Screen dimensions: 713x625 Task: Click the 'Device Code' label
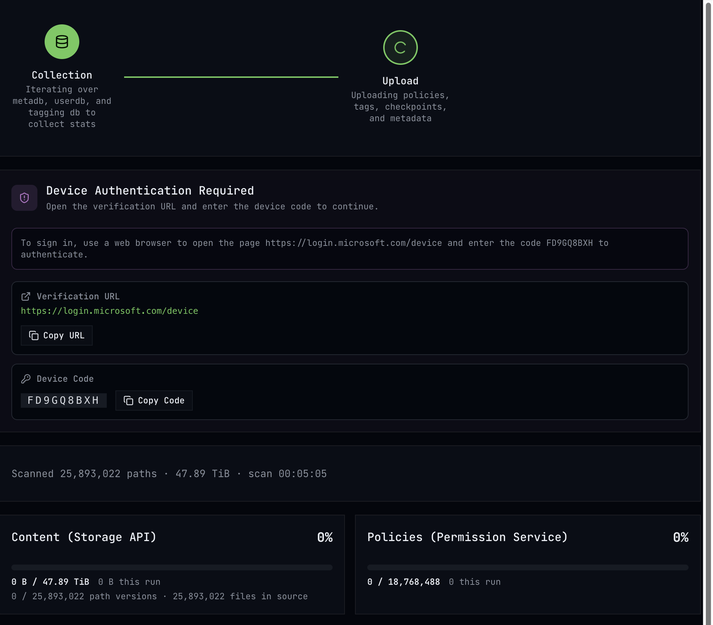coord(65,379)
